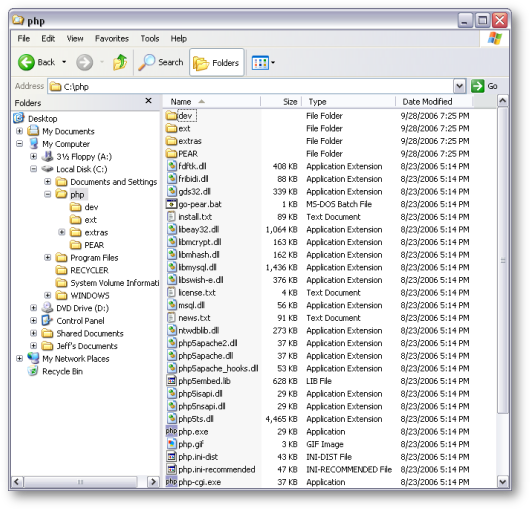Screen dimensions: 530x509
Task: Click file list scroll up arrow
Action: (x=503, y=101)
